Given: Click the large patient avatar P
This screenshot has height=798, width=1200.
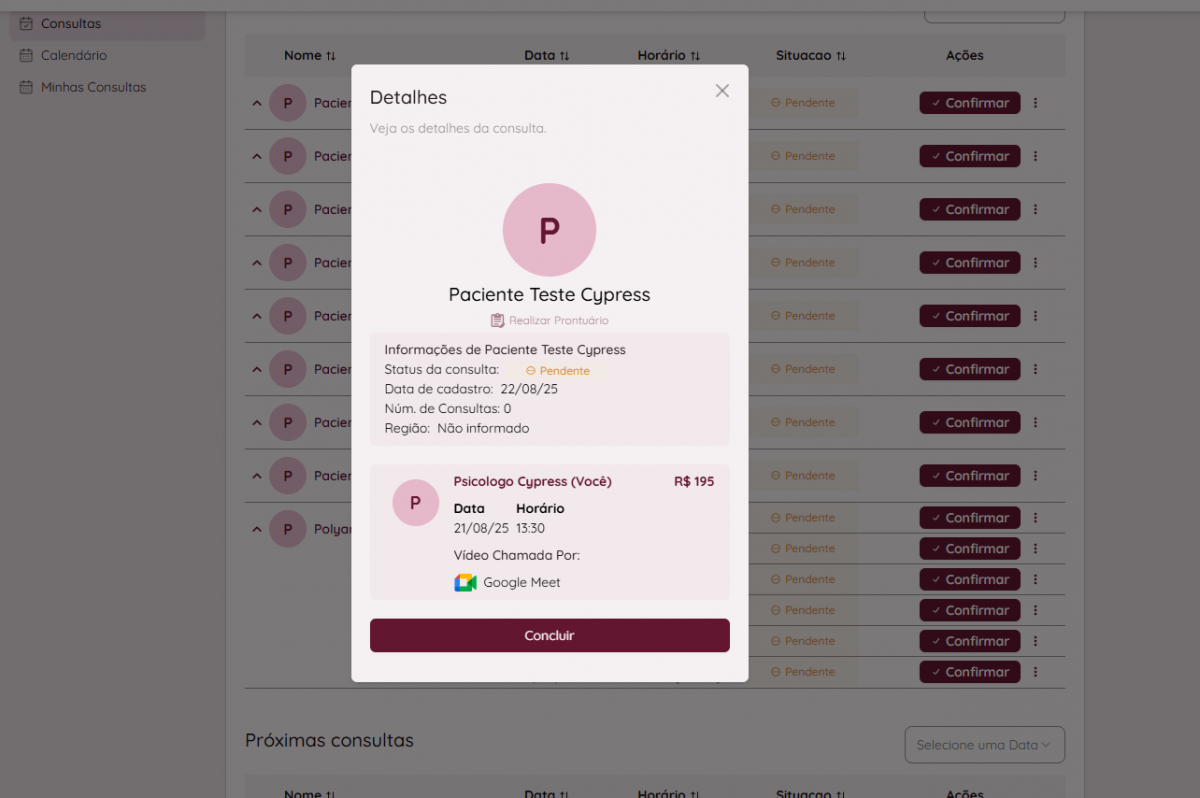Looking at the screenshot, I should coord(549,230).
